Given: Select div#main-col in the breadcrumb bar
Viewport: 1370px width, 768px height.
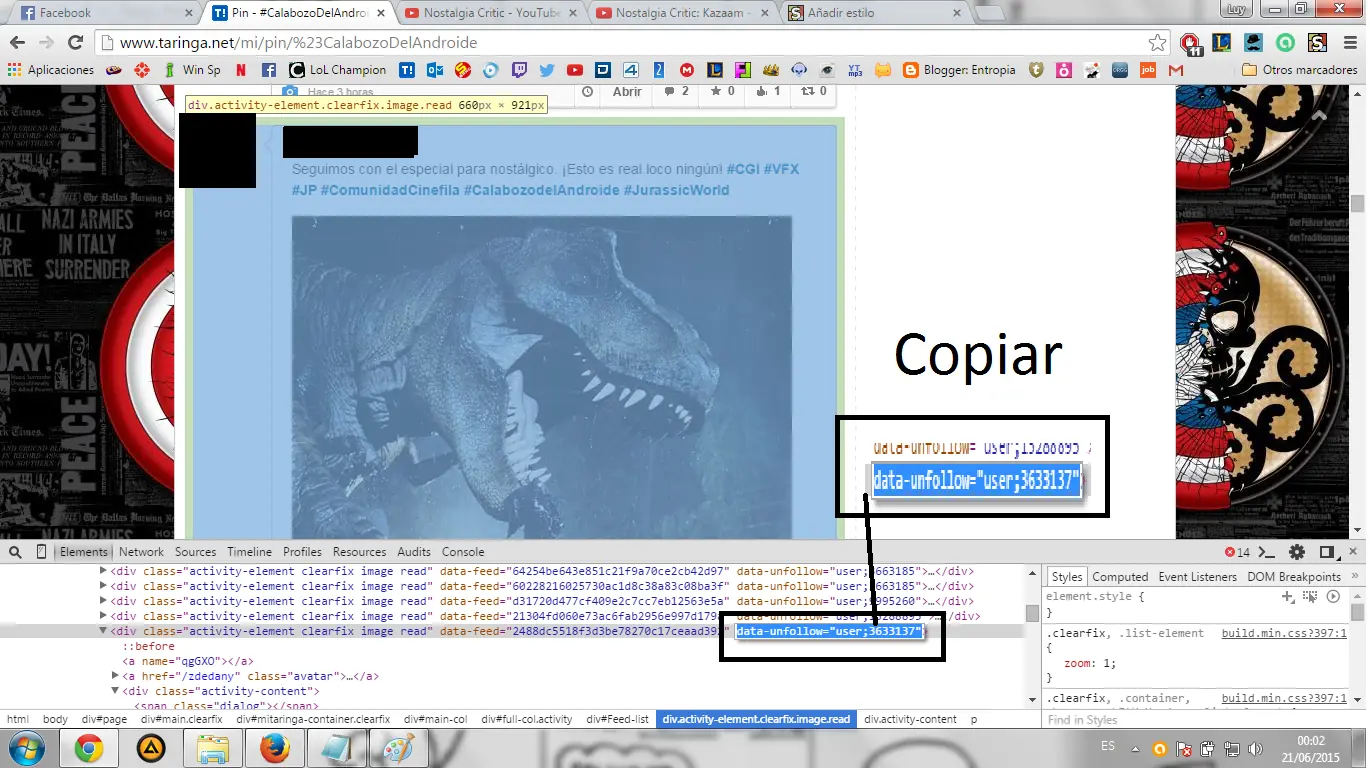Looking at the screenshot, I should (436, 719).
